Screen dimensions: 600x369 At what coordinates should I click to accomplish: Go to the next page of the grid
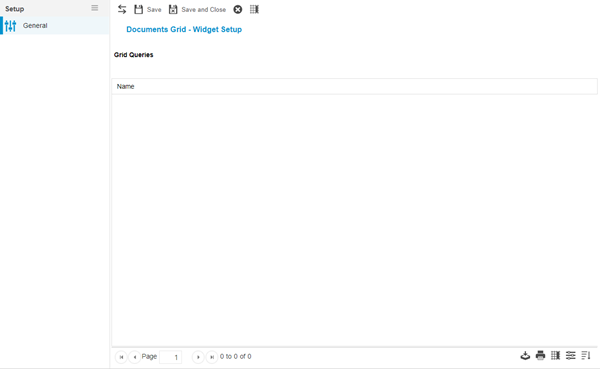point(198,357)
